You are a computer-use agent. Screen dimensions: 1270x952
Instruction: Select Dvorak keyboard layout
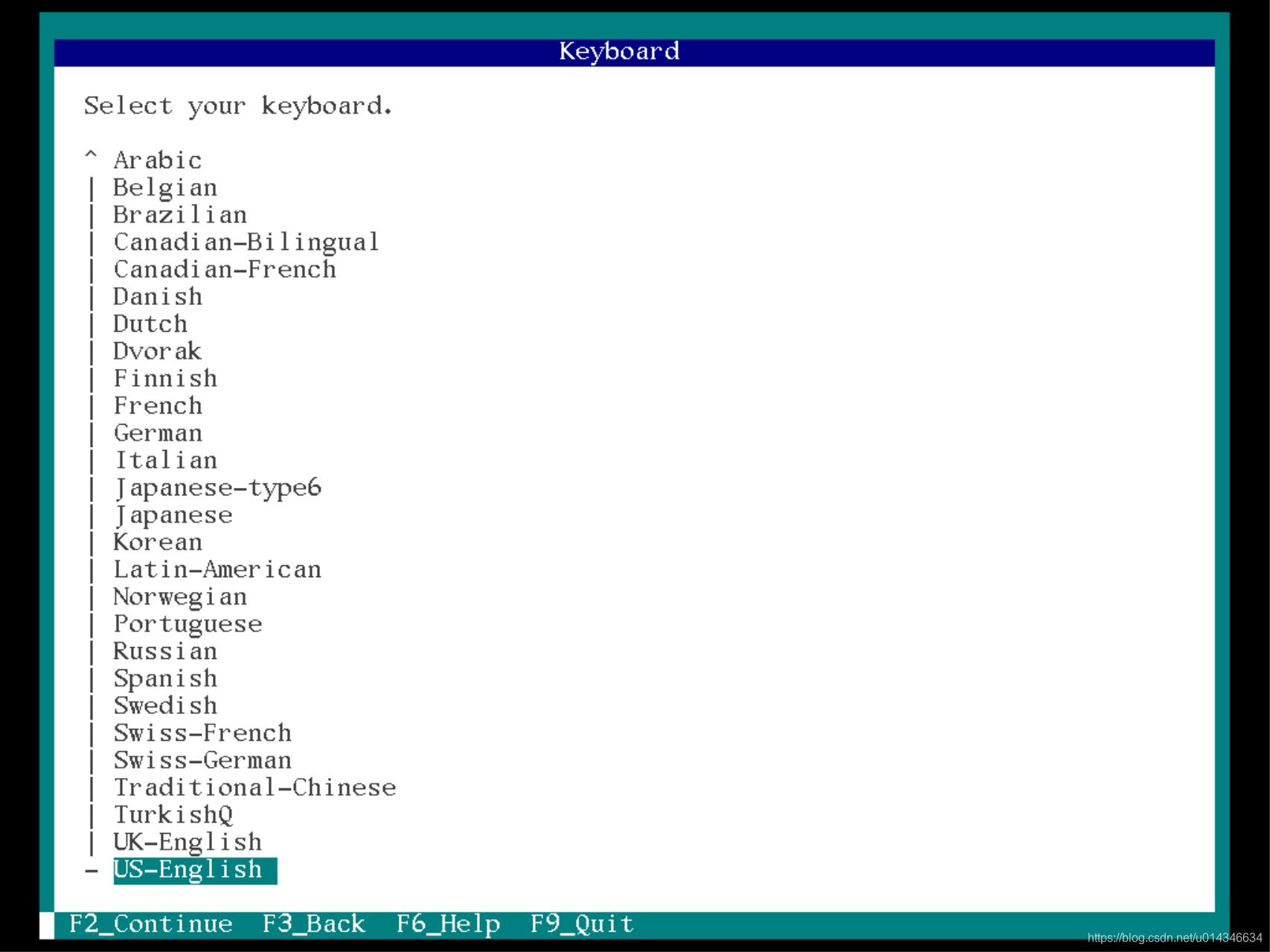click(x=158, y=351)
